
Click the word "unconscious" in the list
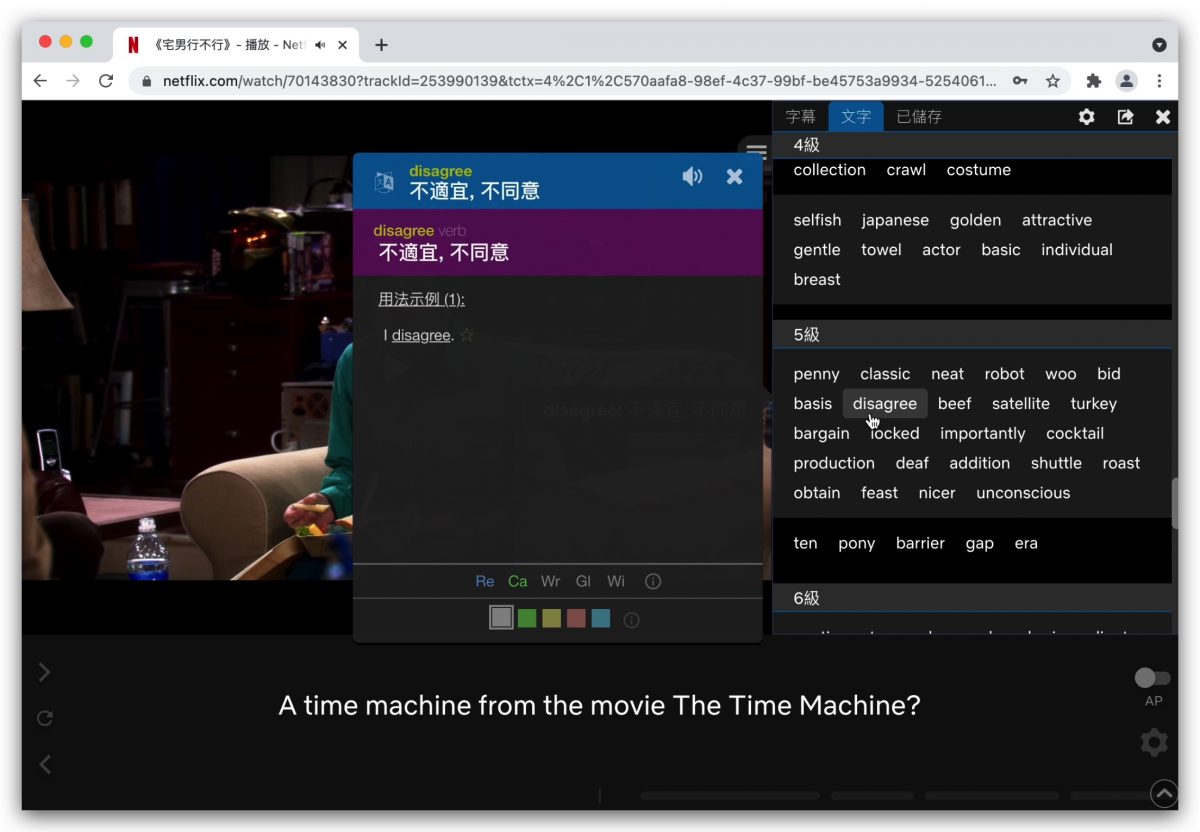[x=1023, y=493]
